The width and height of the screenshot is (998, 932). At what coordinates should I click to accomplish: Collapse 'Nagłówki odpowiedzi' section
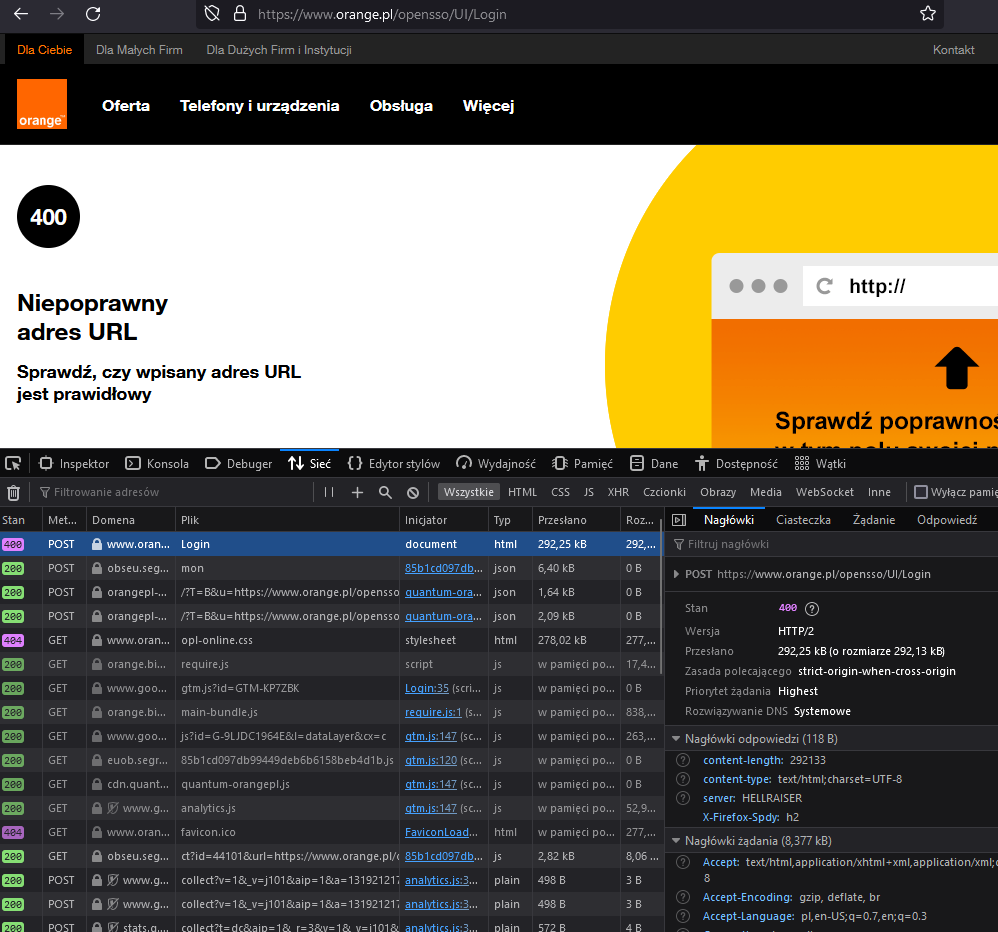(675, 739)
